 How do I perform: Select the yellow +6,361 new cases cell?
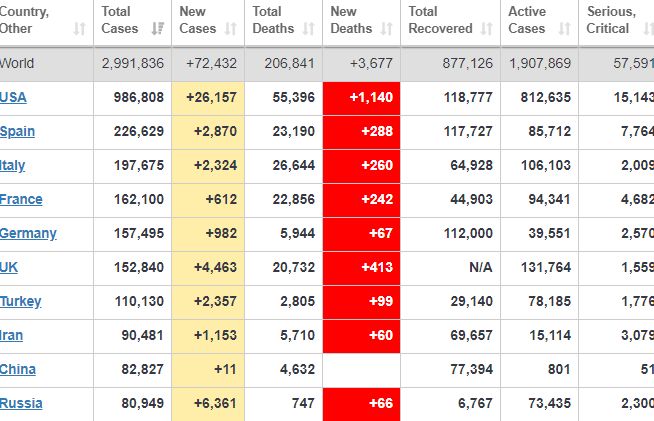[208, 403]
